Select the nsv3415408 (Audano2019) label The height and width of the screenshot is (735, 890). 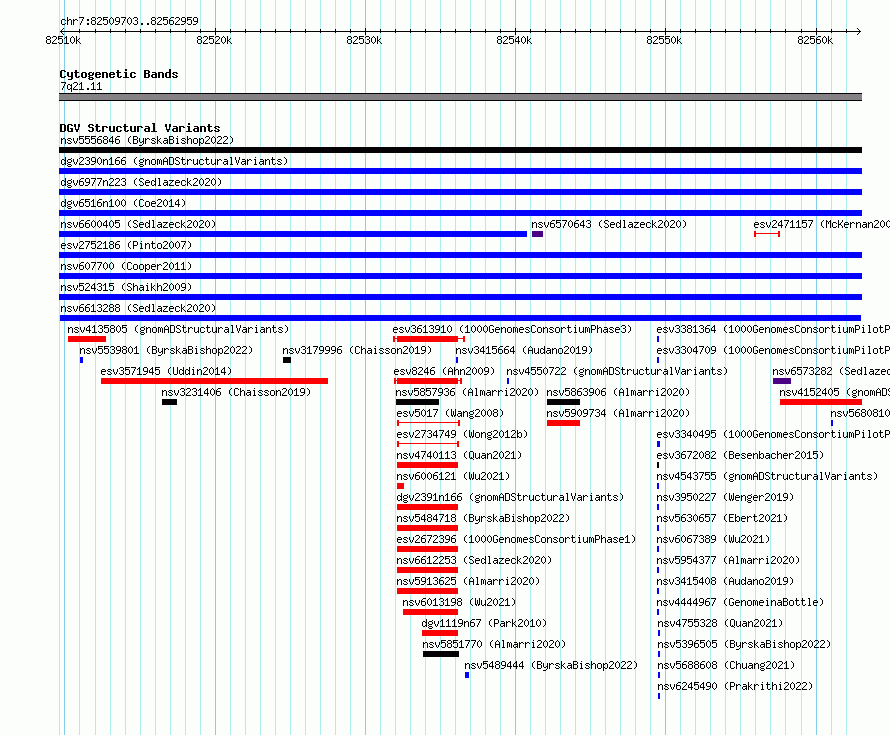coord(725,581)
